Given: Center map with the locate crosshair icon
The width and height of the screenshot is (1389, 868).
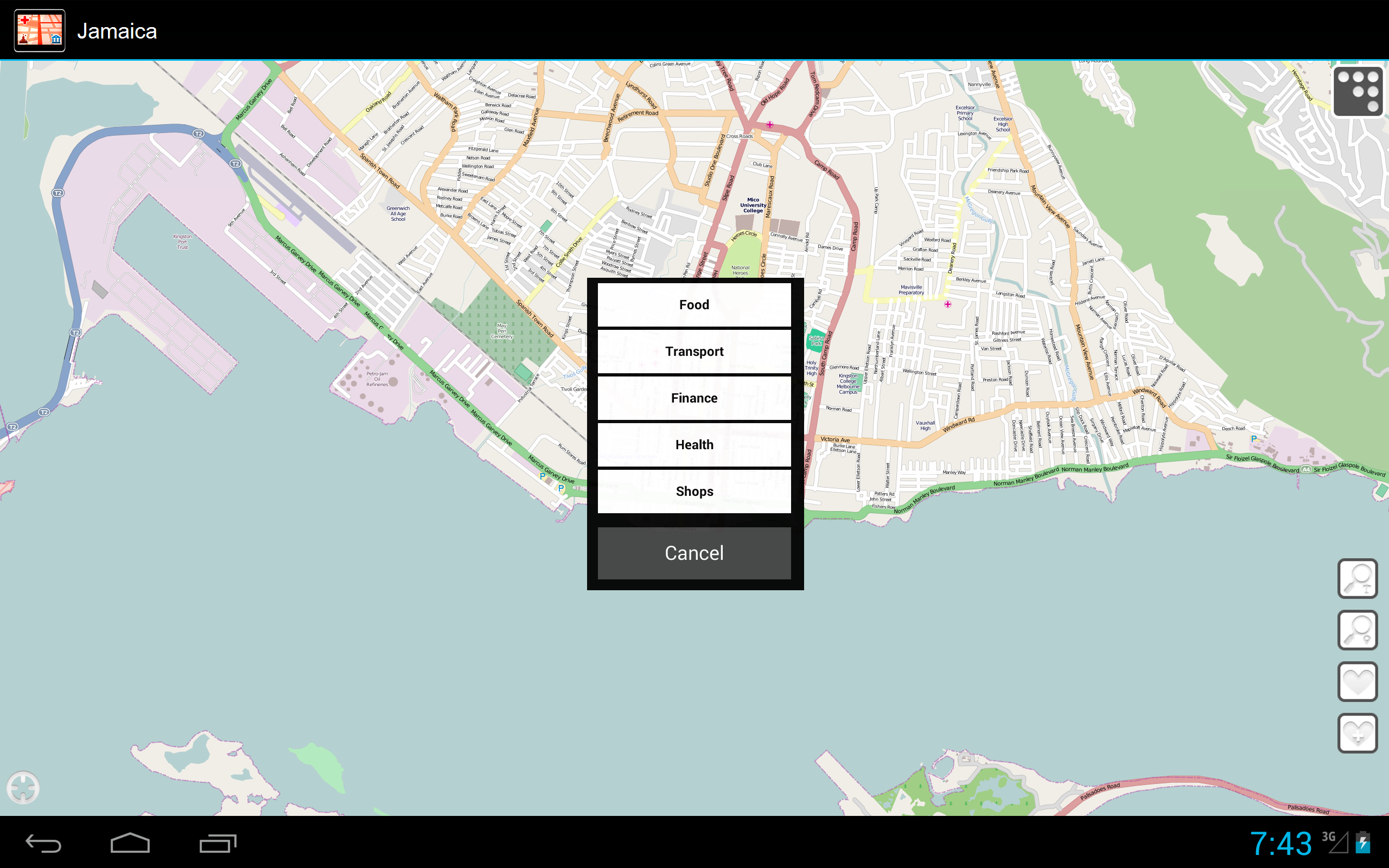Looking at the screenshot, I should pyautogui.click(x=23, y=787).
